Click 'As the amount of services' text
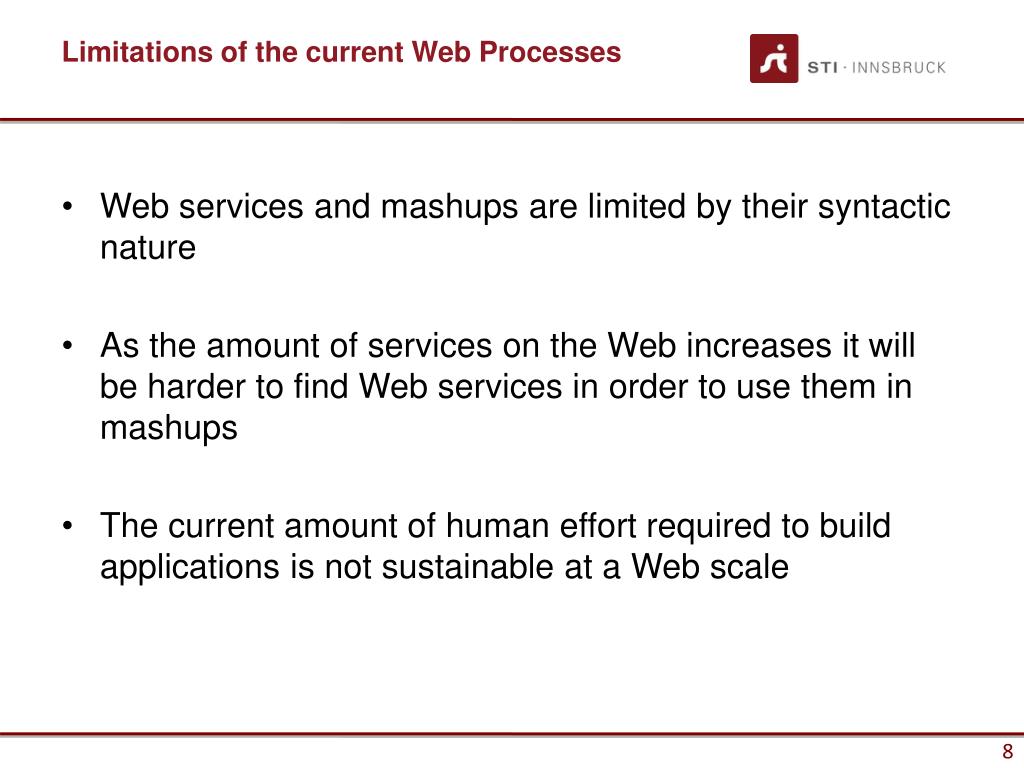This screenshot has height=768, width=1024. (296, 345)
